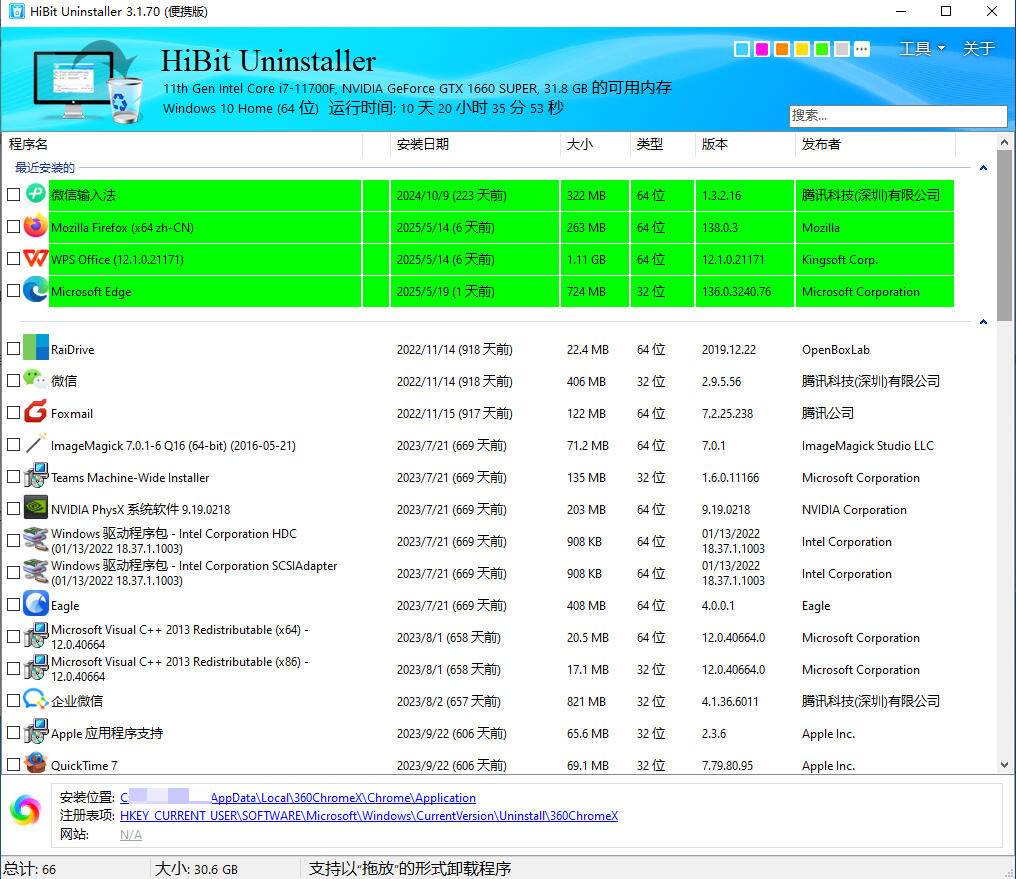Open the 360ChromeX install location link

[298, 798]
